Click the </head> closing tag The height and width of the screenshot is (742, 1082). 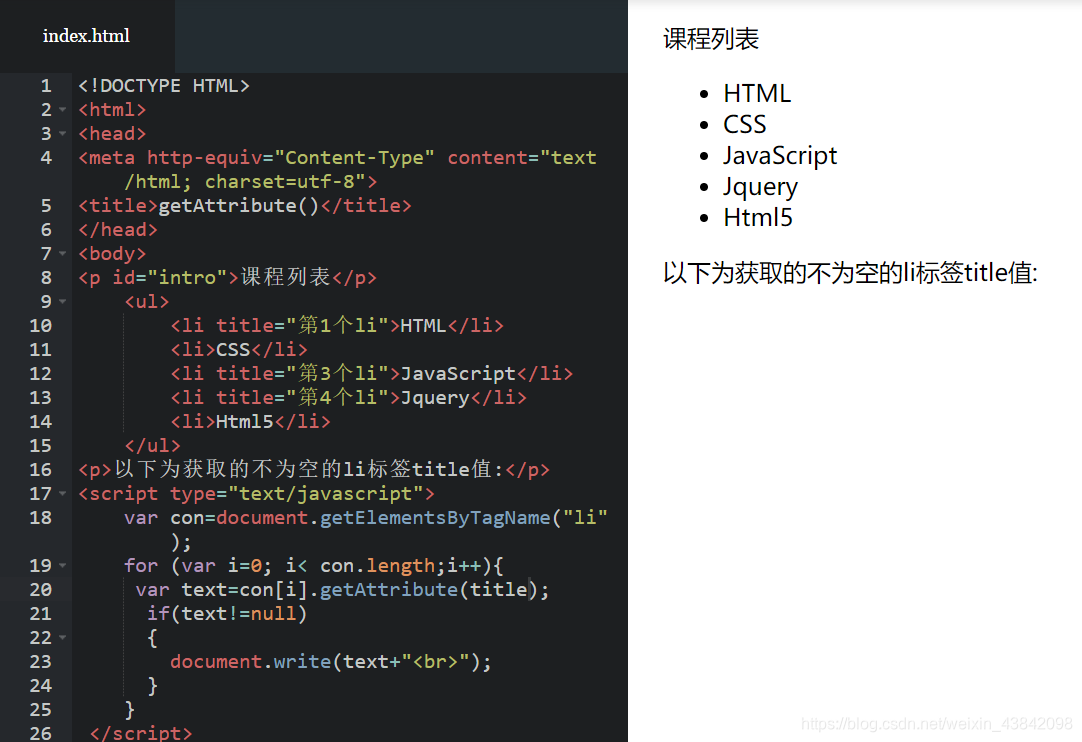coord(118,230)
